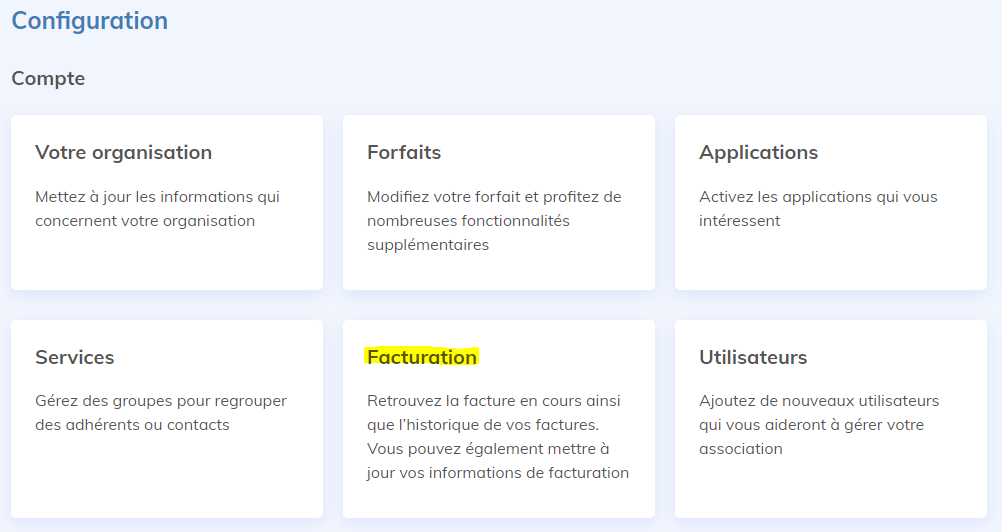
Task: Click description 'Mettez à jour les informations'
Action: point(157,208)
